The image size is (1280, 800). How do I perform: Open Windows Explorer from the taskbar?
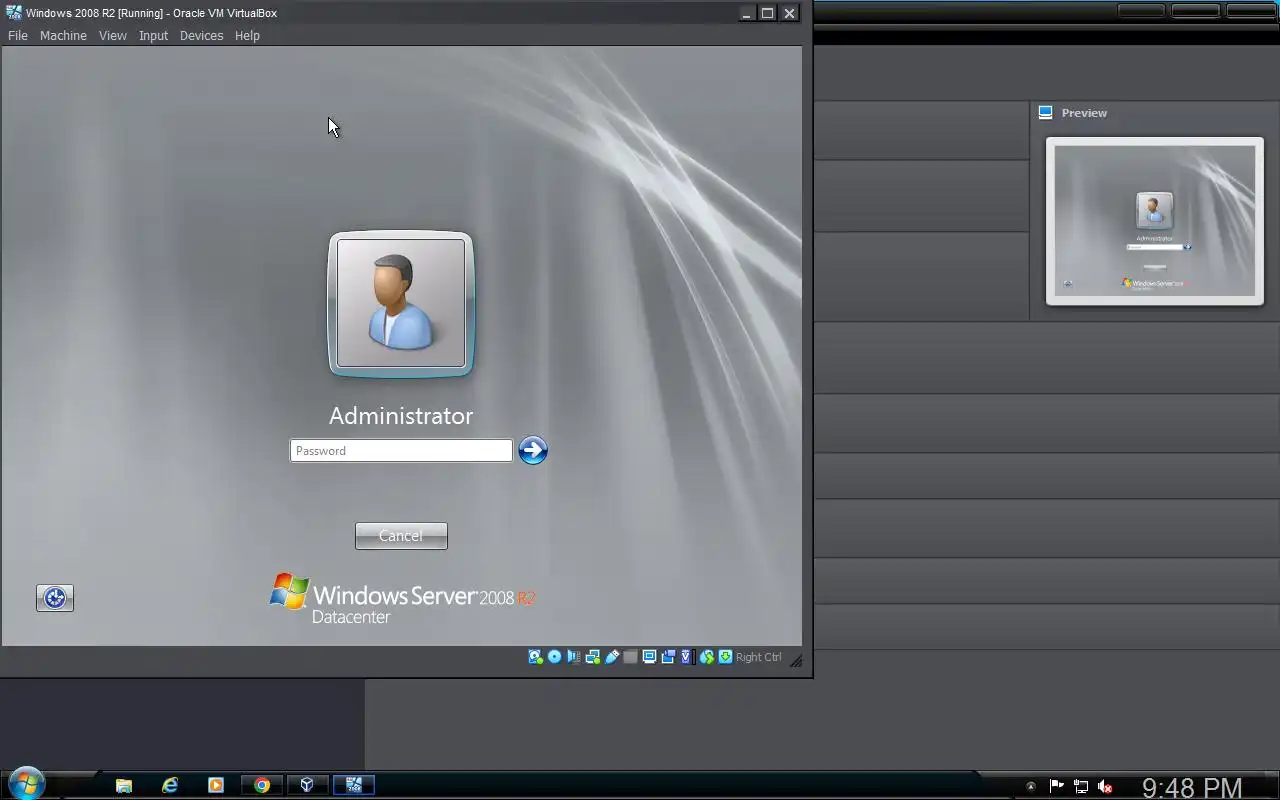pos(124,785)
